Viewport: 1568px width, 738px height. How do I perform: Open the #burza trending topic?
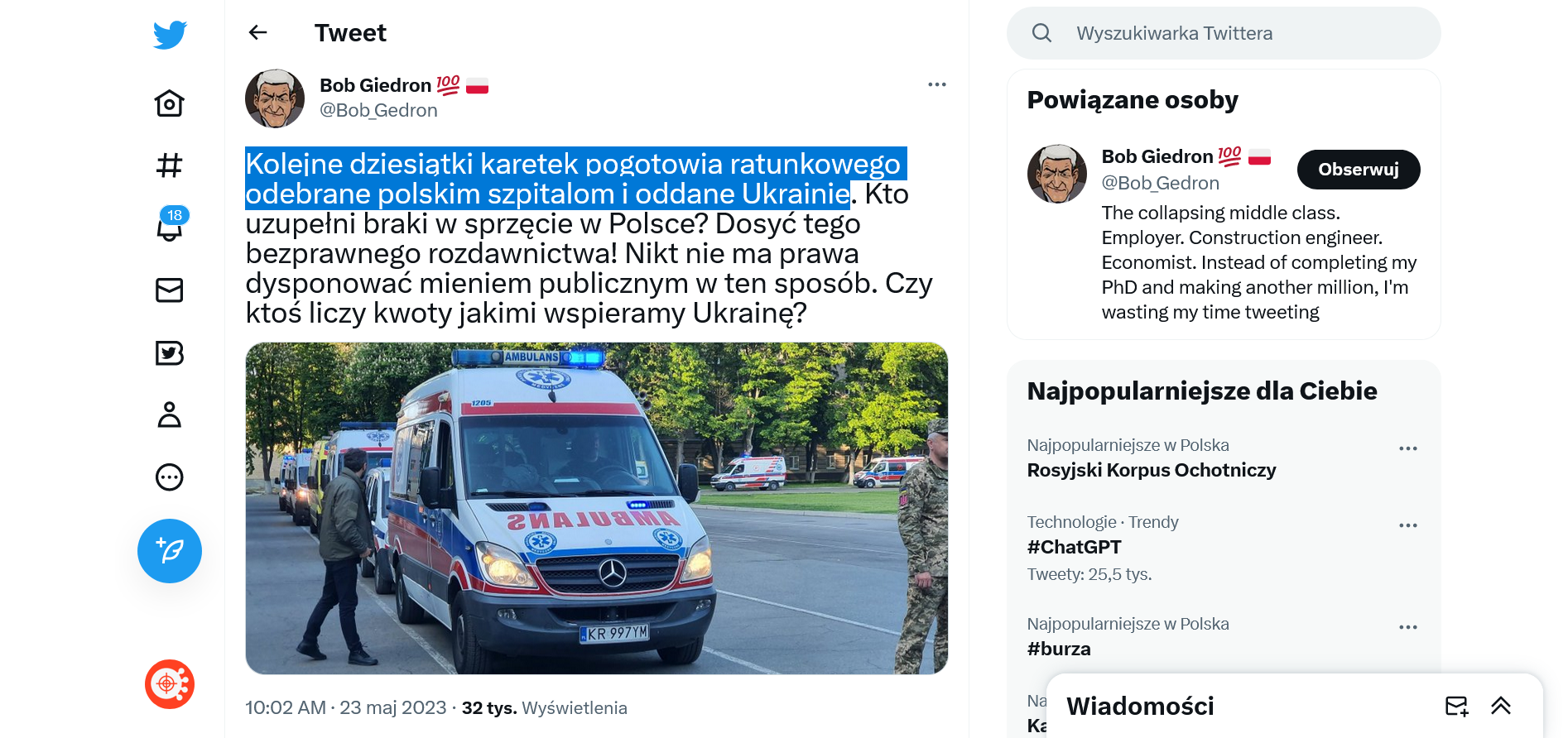[x=1059, y=649]
